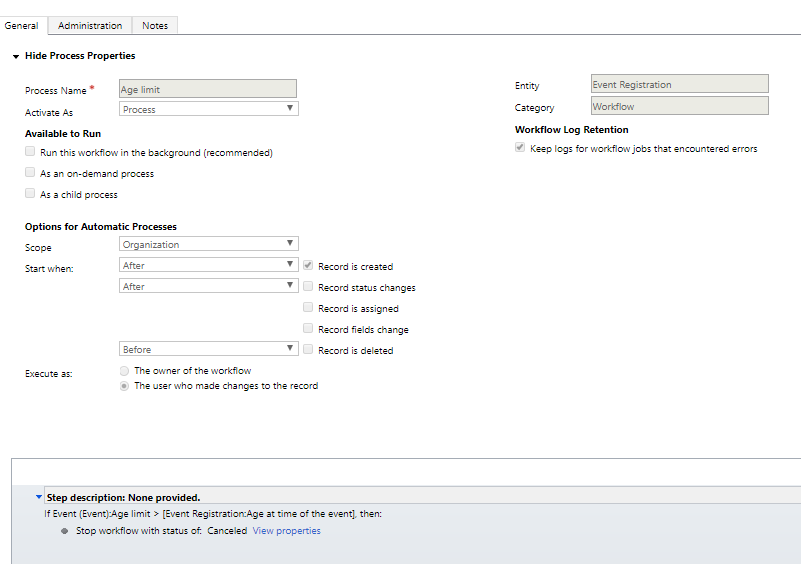Check Record fields change checkbox
The height and width of the screenshot is (564, 801).
click(x=308, y=329)
